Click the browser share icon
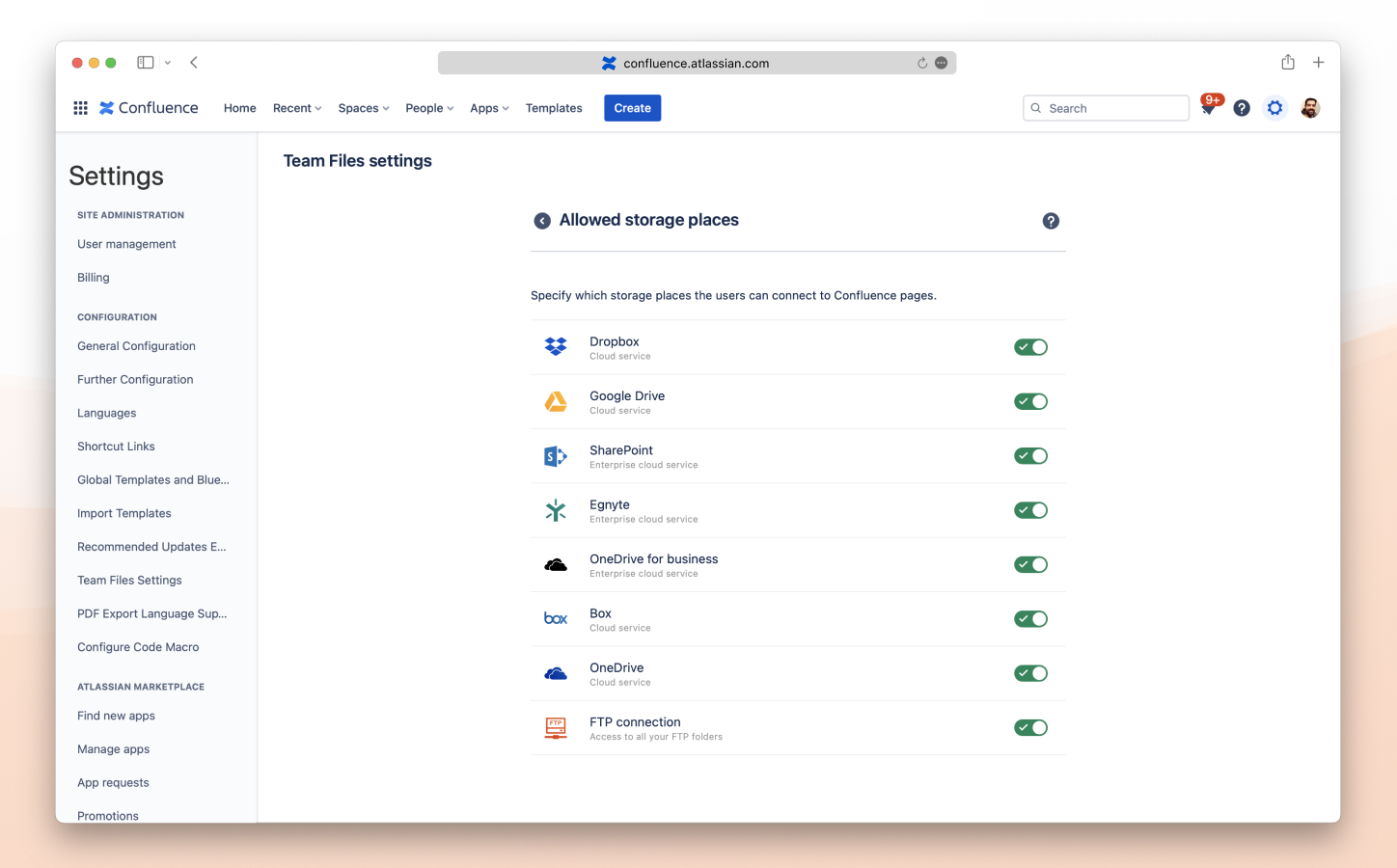 click(x=1288, y=63)
